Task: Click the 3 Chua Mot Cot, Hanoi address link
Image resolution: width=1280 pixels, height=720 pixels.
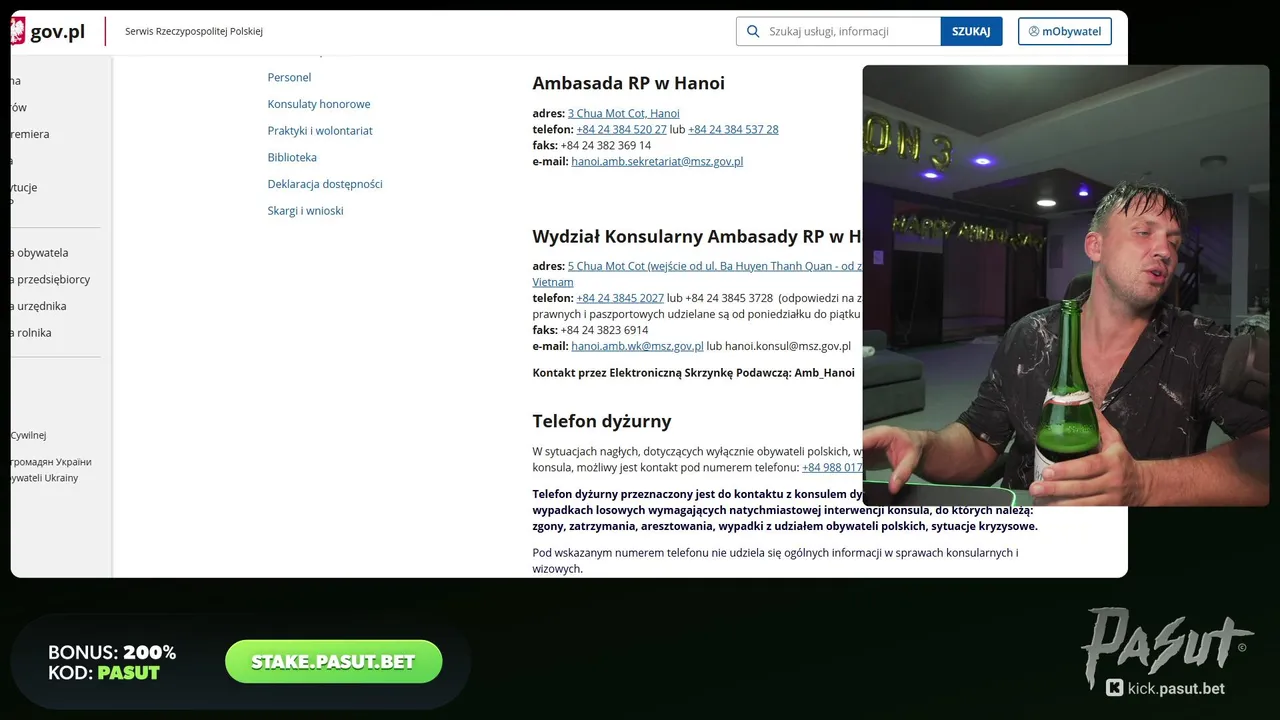Action: [x=623, y=113]
